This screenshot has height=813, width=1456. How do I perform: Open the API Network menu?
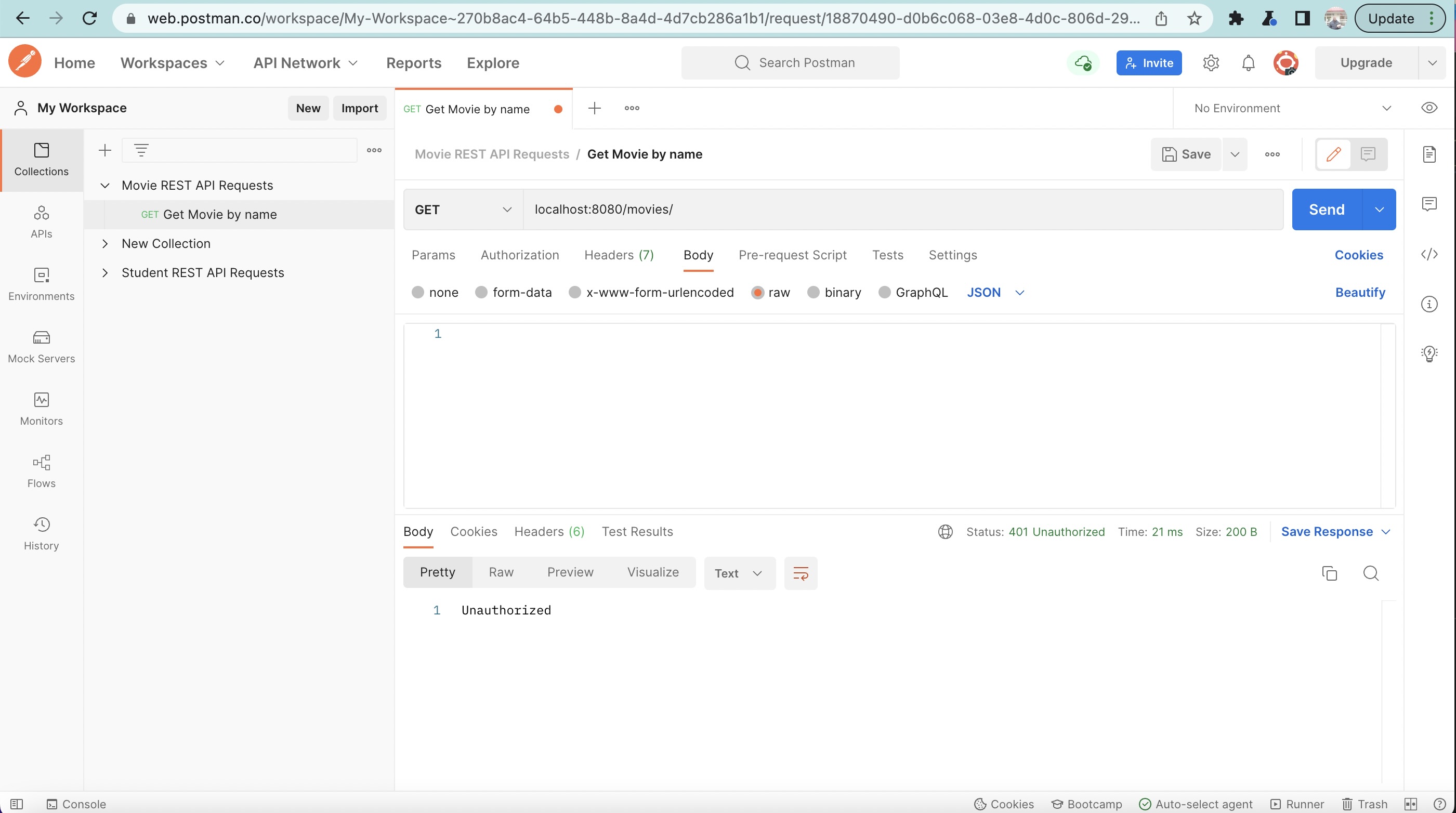tap(306, 63)
